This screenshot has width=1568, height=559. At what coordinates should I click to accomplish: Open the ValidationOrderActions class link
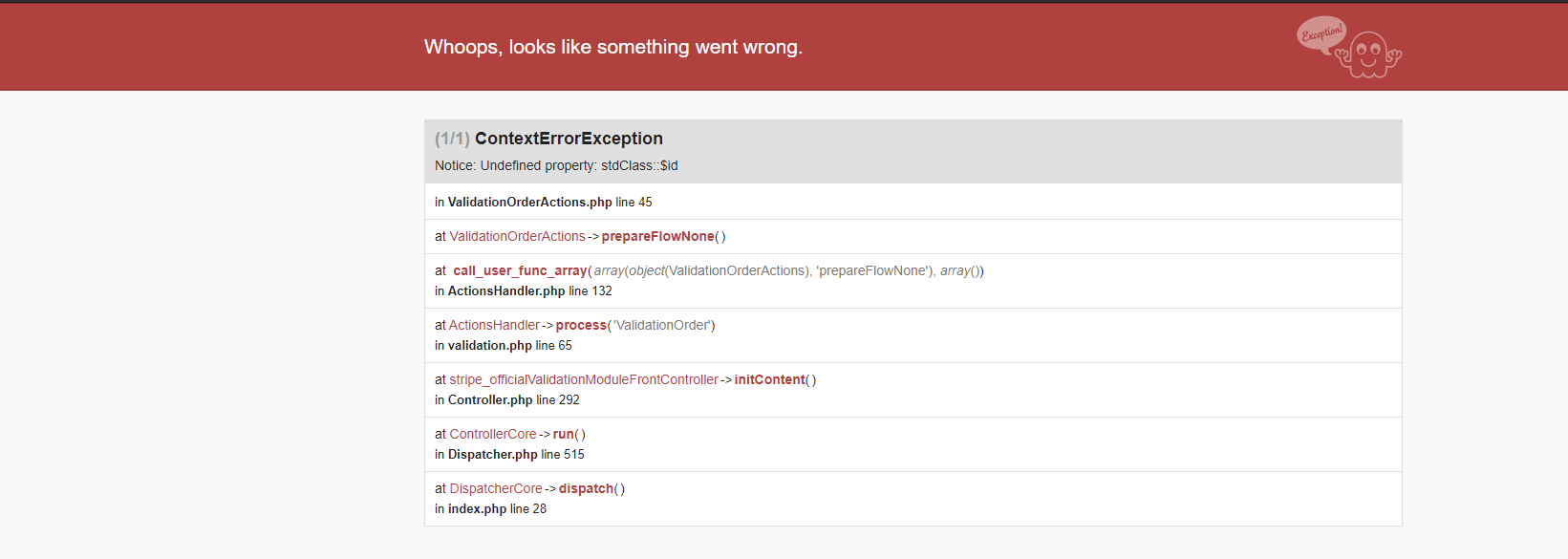pos(517,236)
